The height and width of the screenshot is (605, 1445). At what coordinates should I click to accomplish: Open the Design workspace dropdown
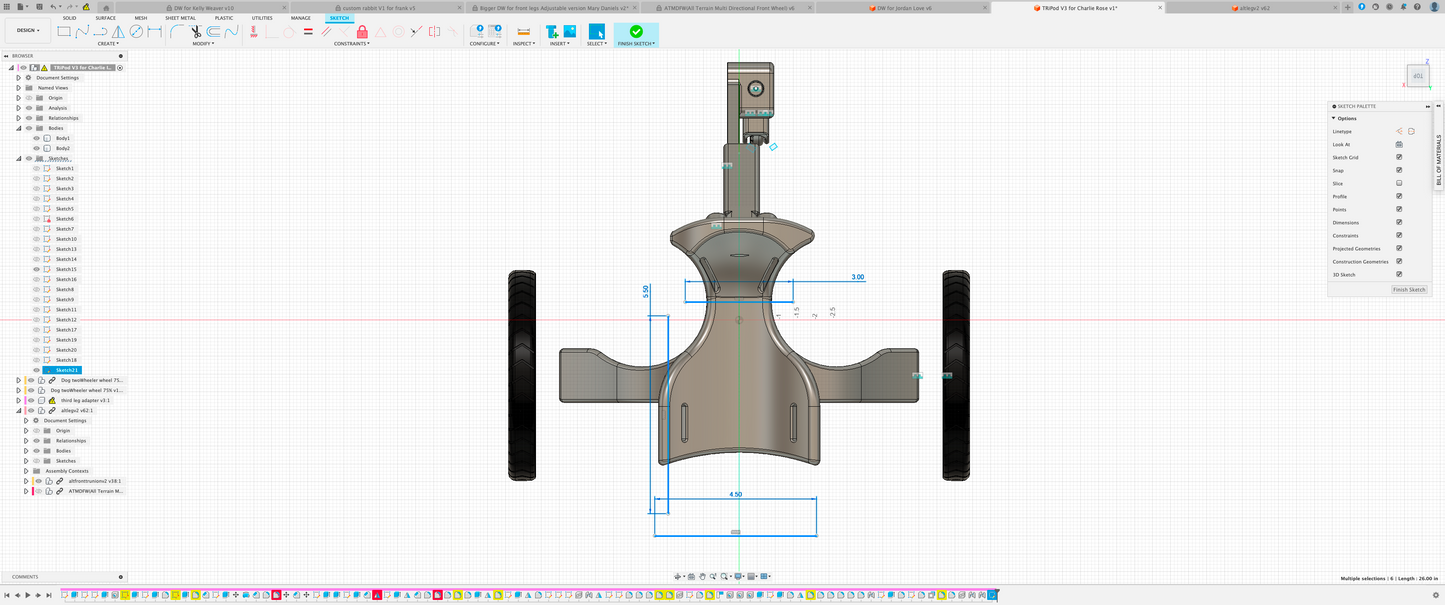[27, 30]
